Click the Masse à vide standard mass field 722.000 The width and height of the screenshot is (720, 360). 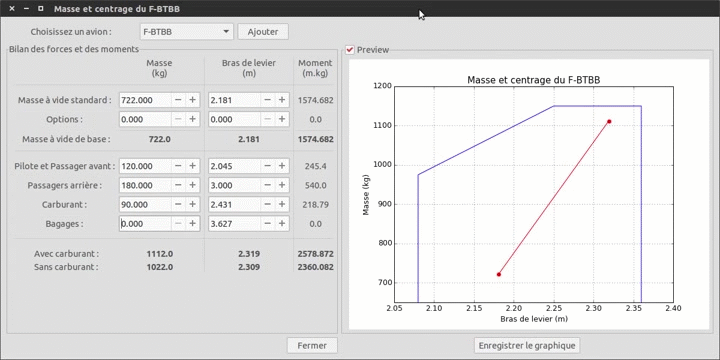146,100
